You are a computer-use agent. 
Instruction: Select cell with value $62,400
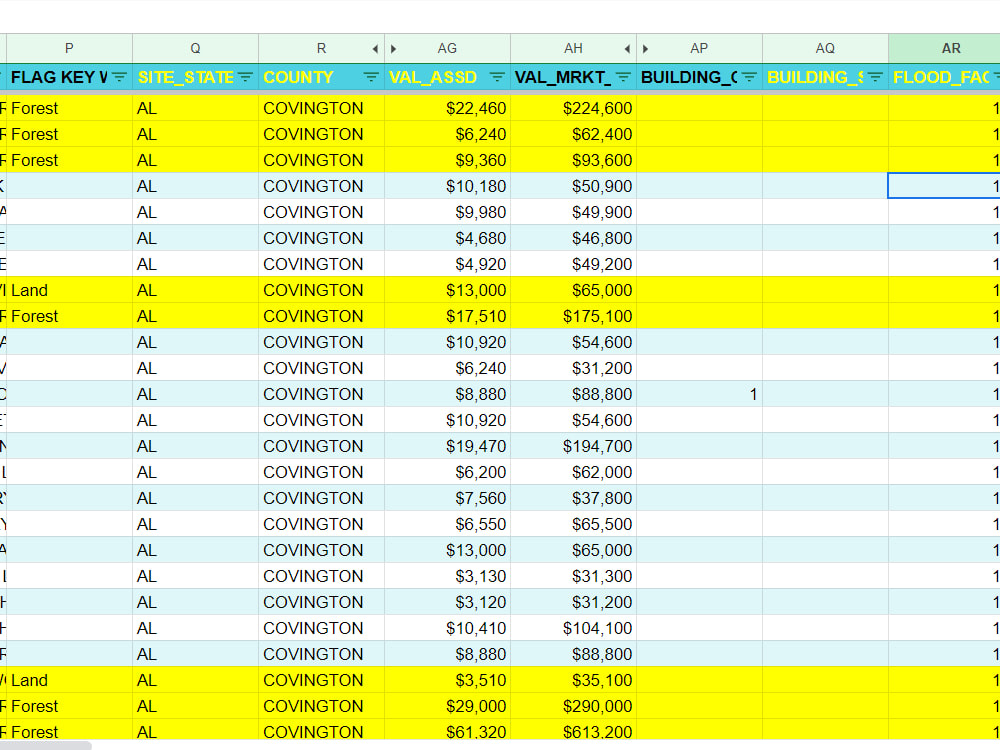[573, 135]
